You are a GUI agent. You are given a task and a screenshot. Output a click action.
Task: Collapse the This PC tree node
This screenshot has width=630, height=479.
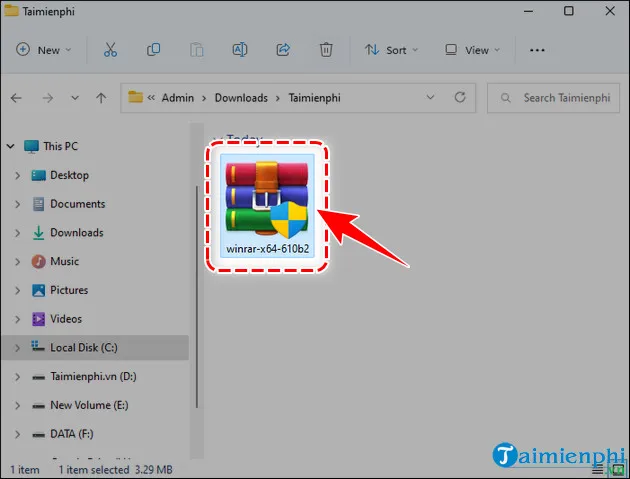click(11, 146)
